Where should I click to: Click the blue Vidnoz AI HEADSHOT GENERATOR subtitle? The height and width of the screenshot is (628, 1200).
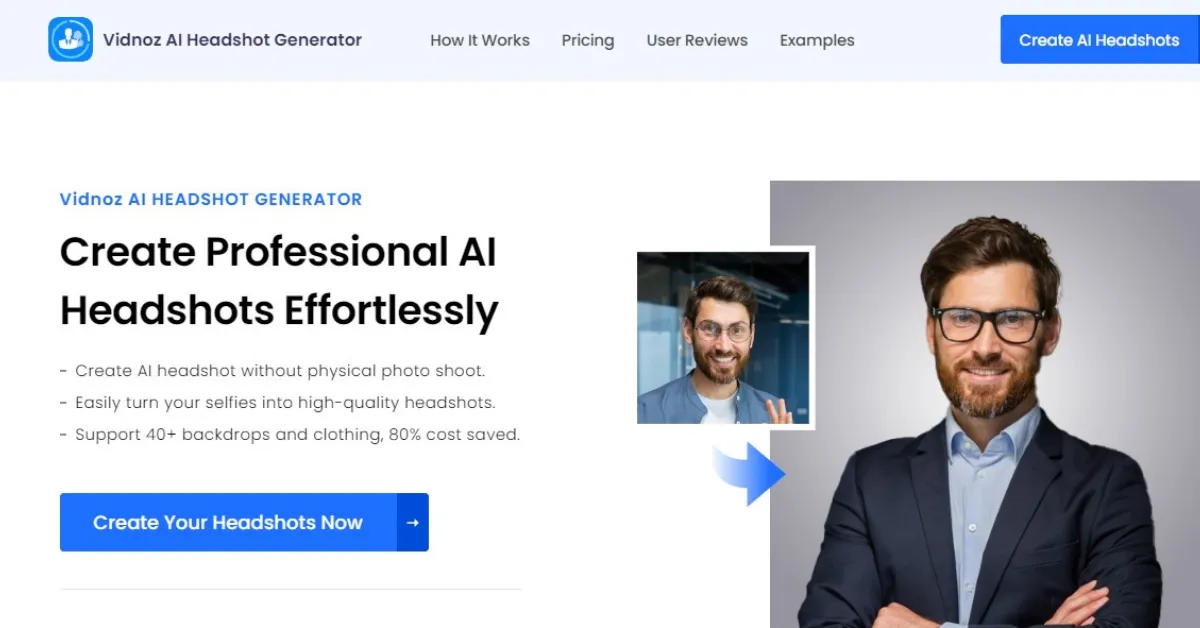(211, 199)
